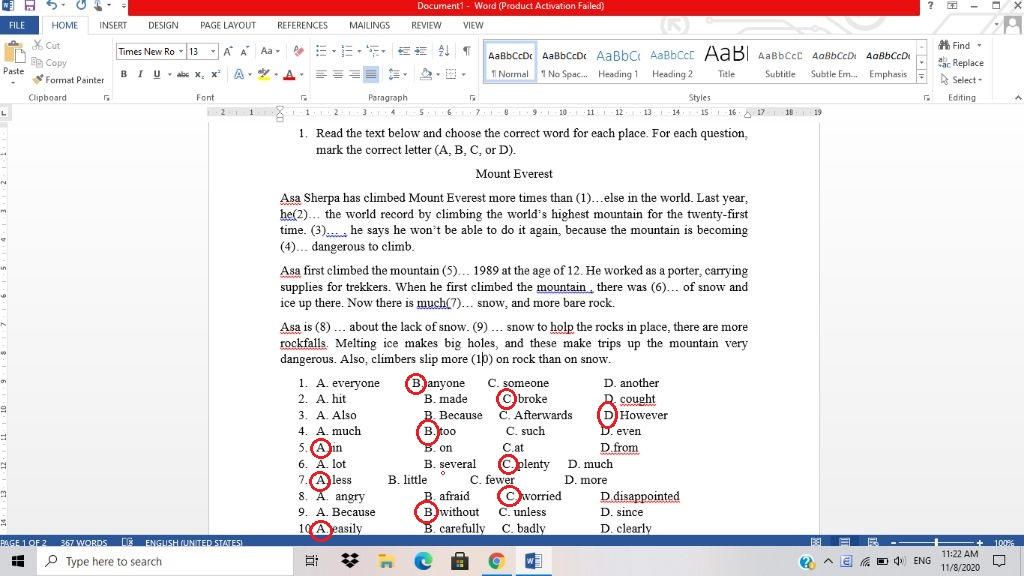1024x576 pixels.
Task: Switch to REFERENCES tab
Action: (302, 25)
